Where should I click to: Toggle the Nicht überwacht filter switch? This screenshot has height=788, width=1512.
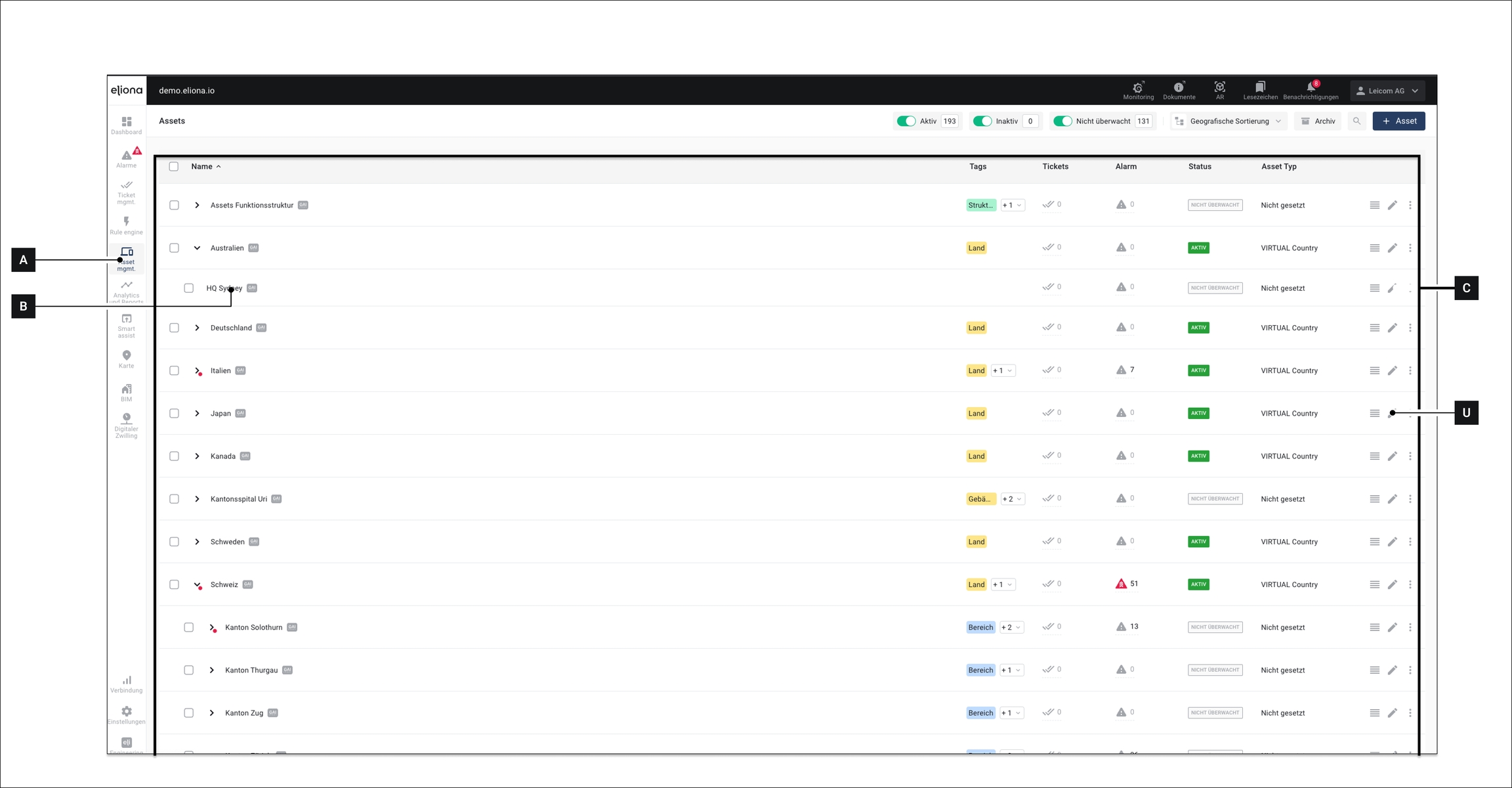click(1062, 121)
